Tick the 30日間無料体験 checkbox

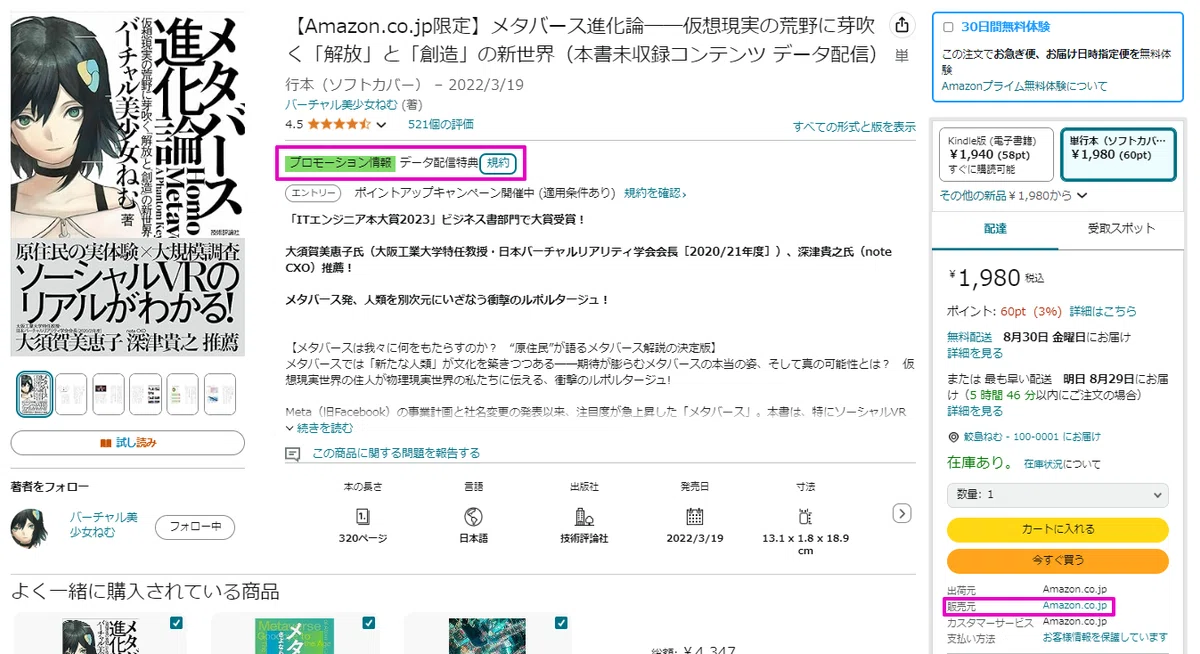(x=948, y=27)
